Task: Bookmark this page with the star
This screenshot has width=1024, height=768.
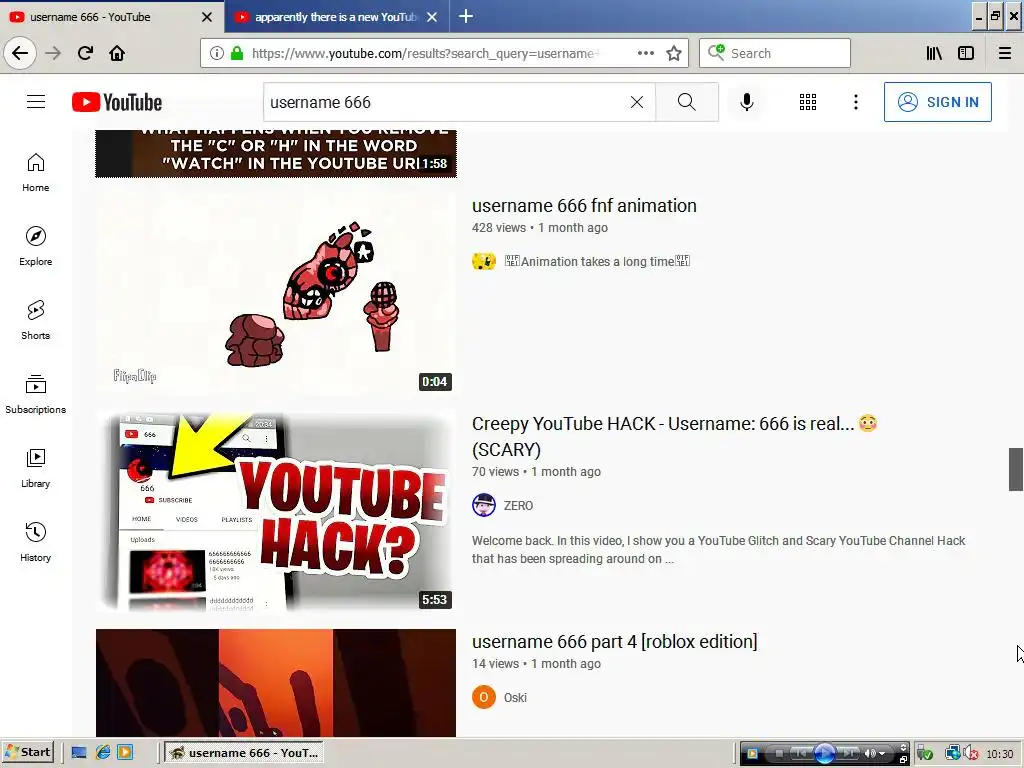Action: click(674, 53)
